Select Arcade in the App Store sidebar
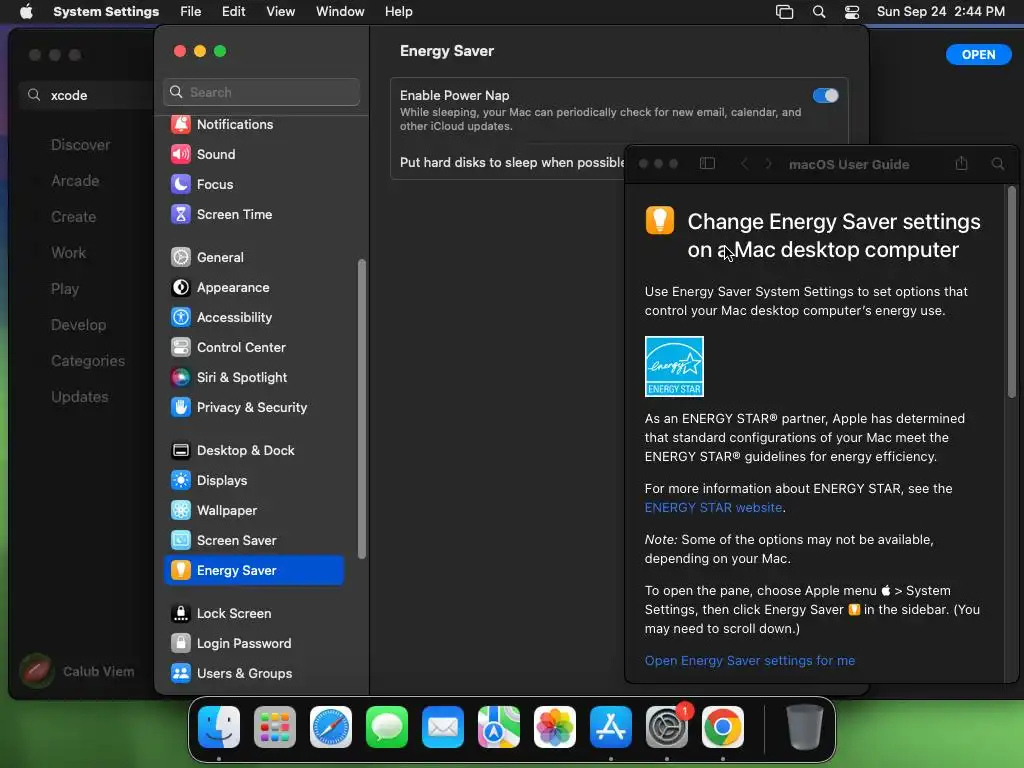 [75, 181]
